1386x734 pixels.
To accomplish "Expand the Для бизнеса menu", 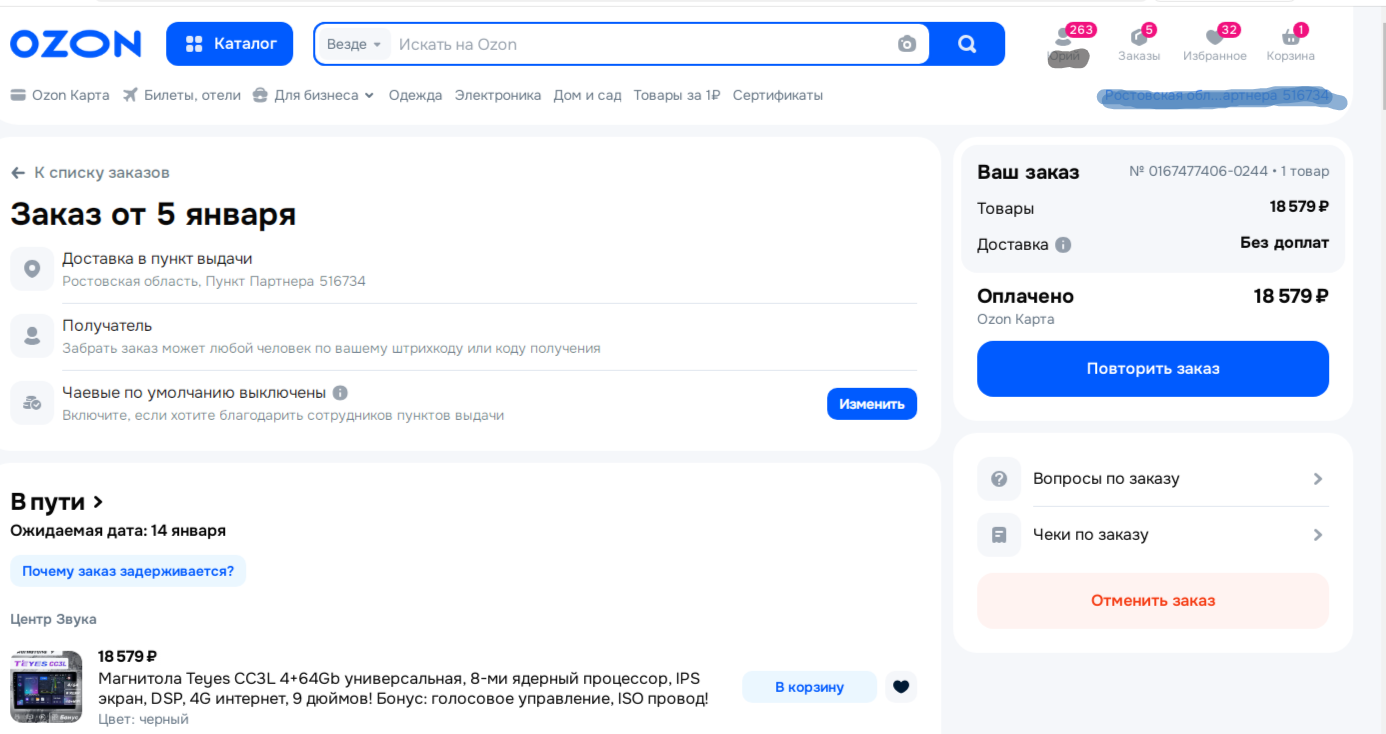I will (314, 95).
